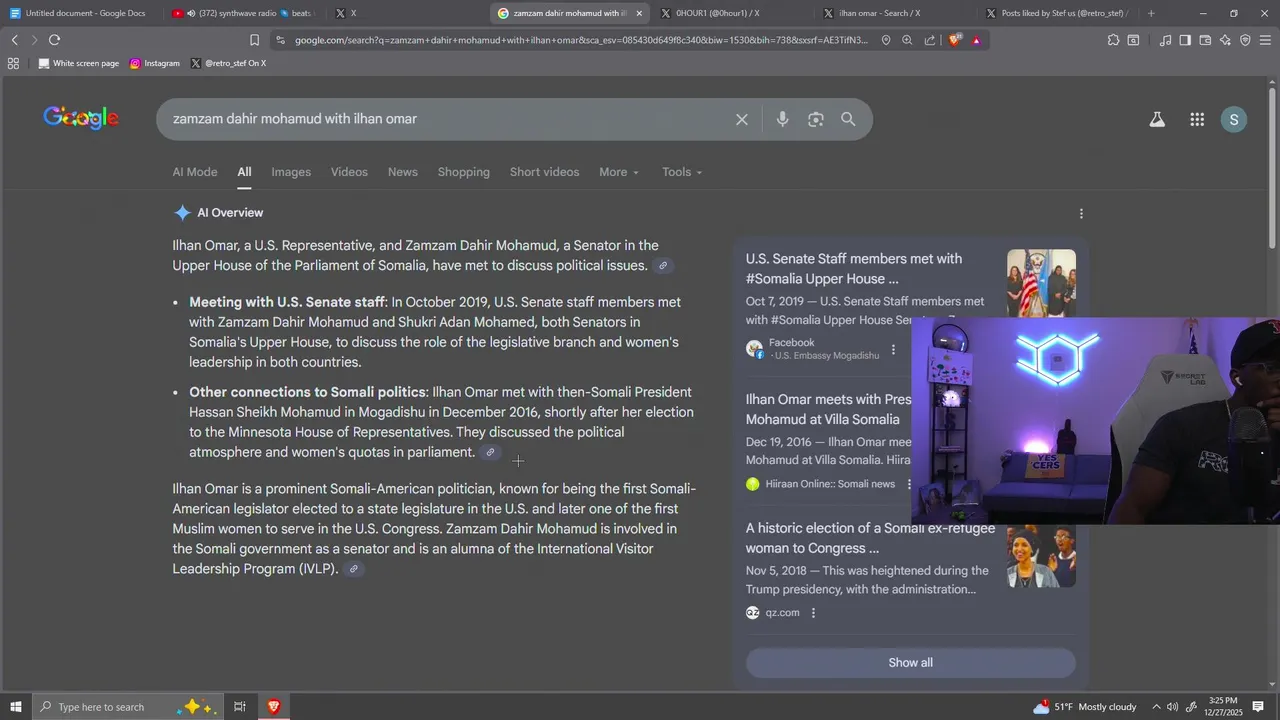Open Ilhan Omar meets President source link
1280x720 pixels.
(828, 409)
